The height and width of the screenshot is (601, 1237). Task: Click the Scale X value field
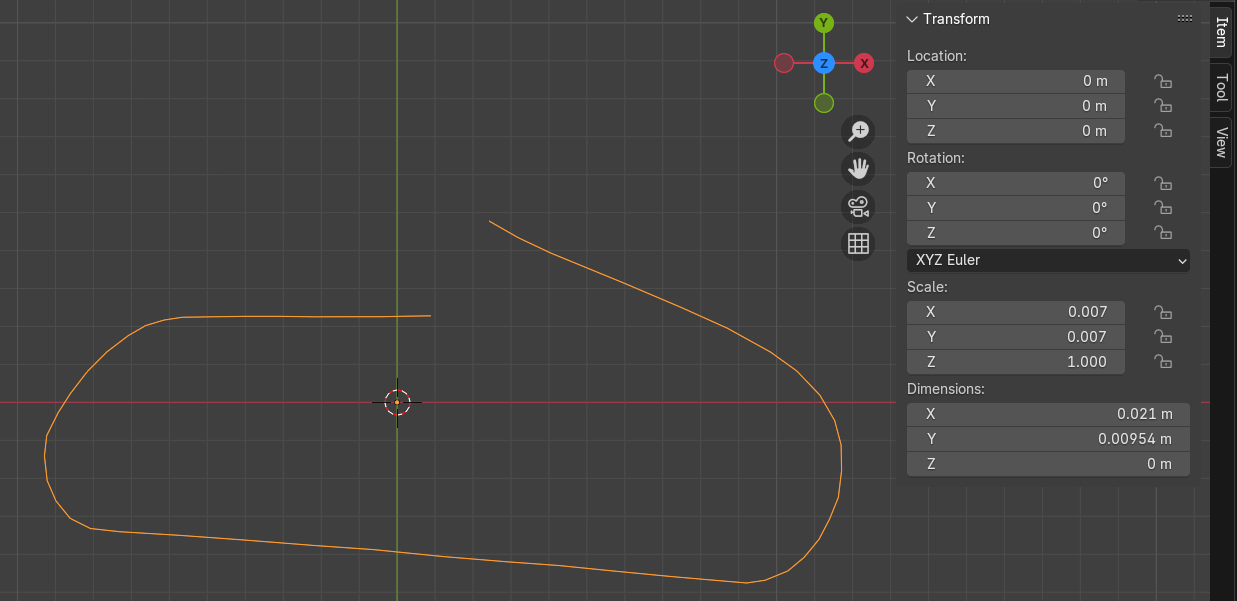1015,312
